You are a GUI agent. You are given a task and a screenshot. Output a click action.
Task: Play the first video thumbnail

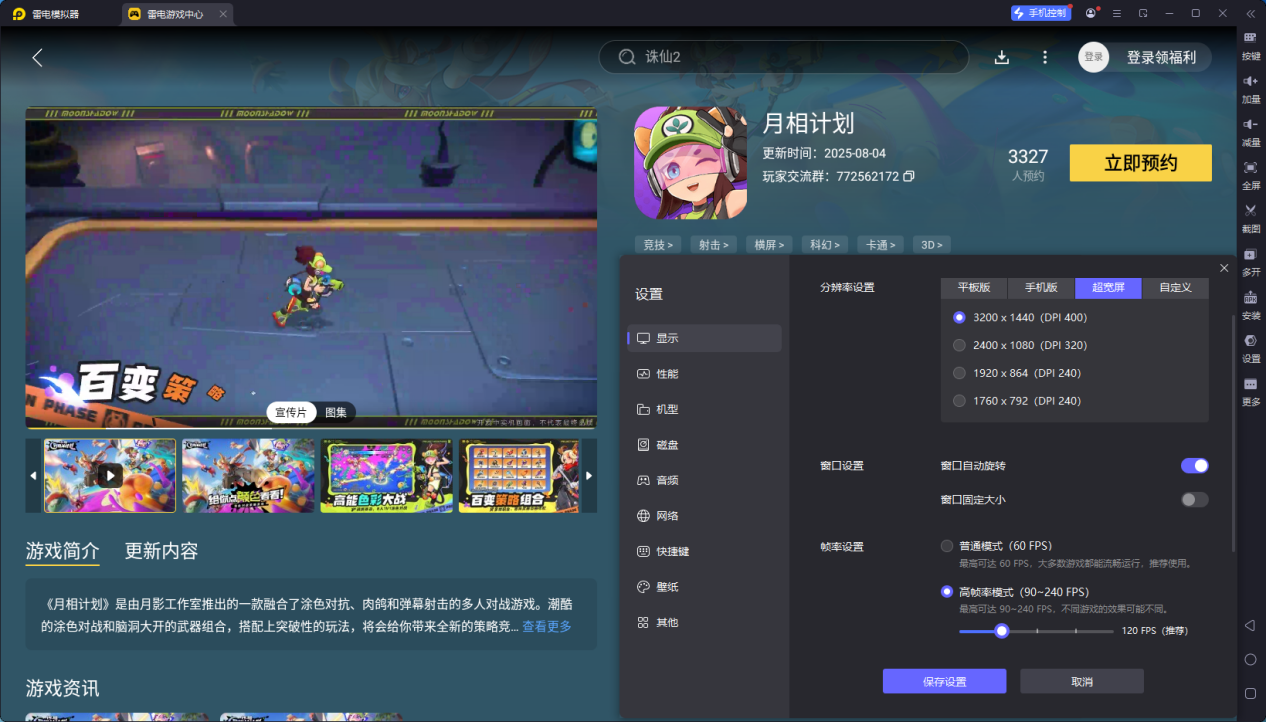(x=109, y=476)
